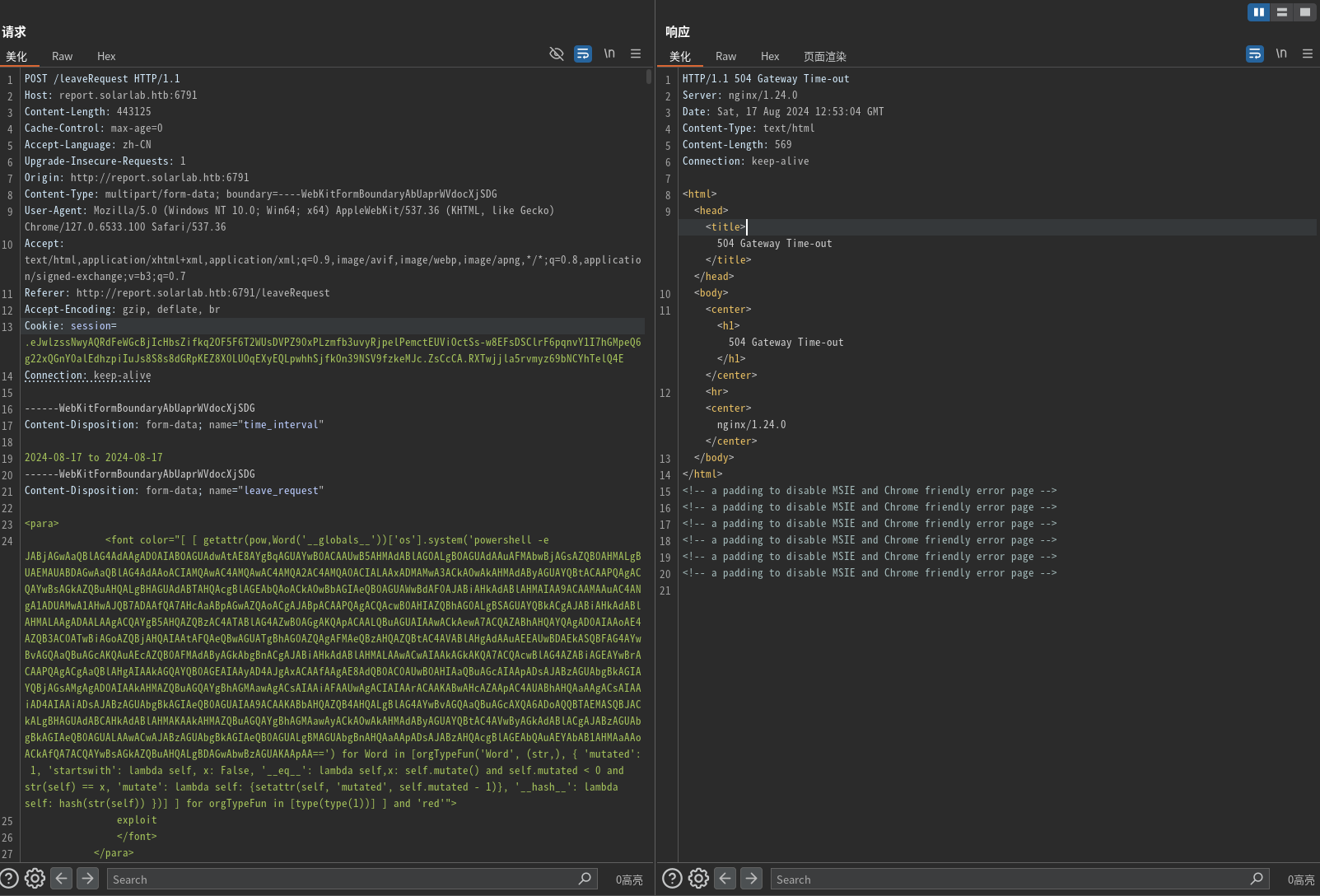Toggle \n newline display in request panel
Image resolution: width=1320 pixels, height=896 pixels.
[609, 54]
